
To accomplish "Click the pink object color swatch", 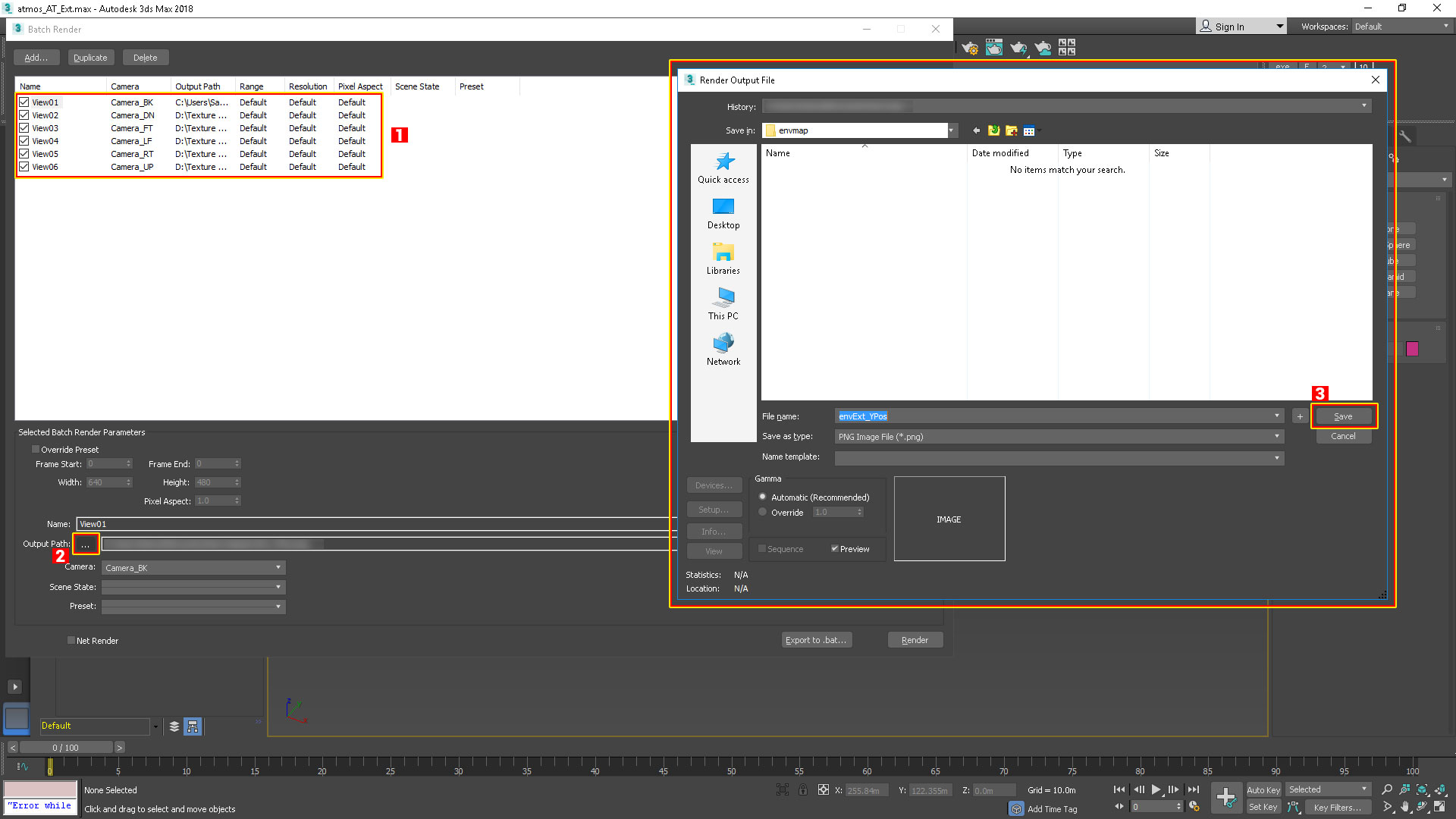I will click(1412, 349).
